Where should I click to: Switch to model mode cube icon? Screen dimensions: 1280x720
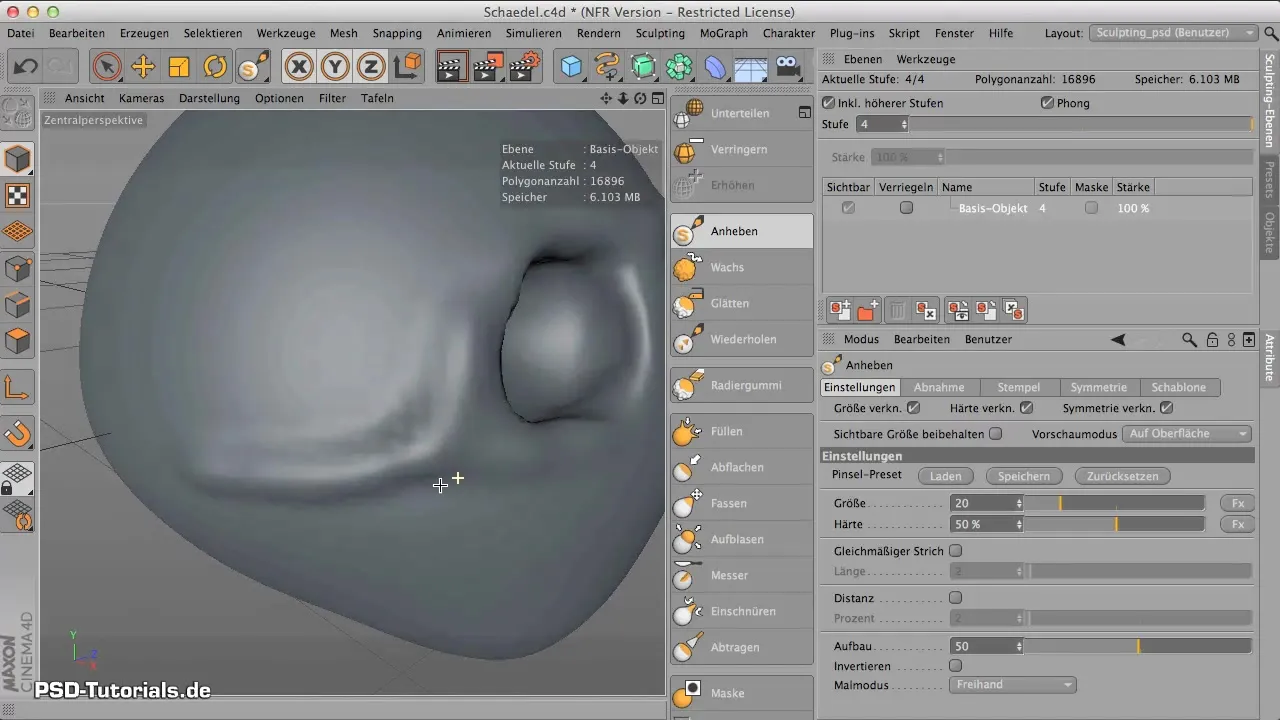pyautogui.click(x=18, y=159)
